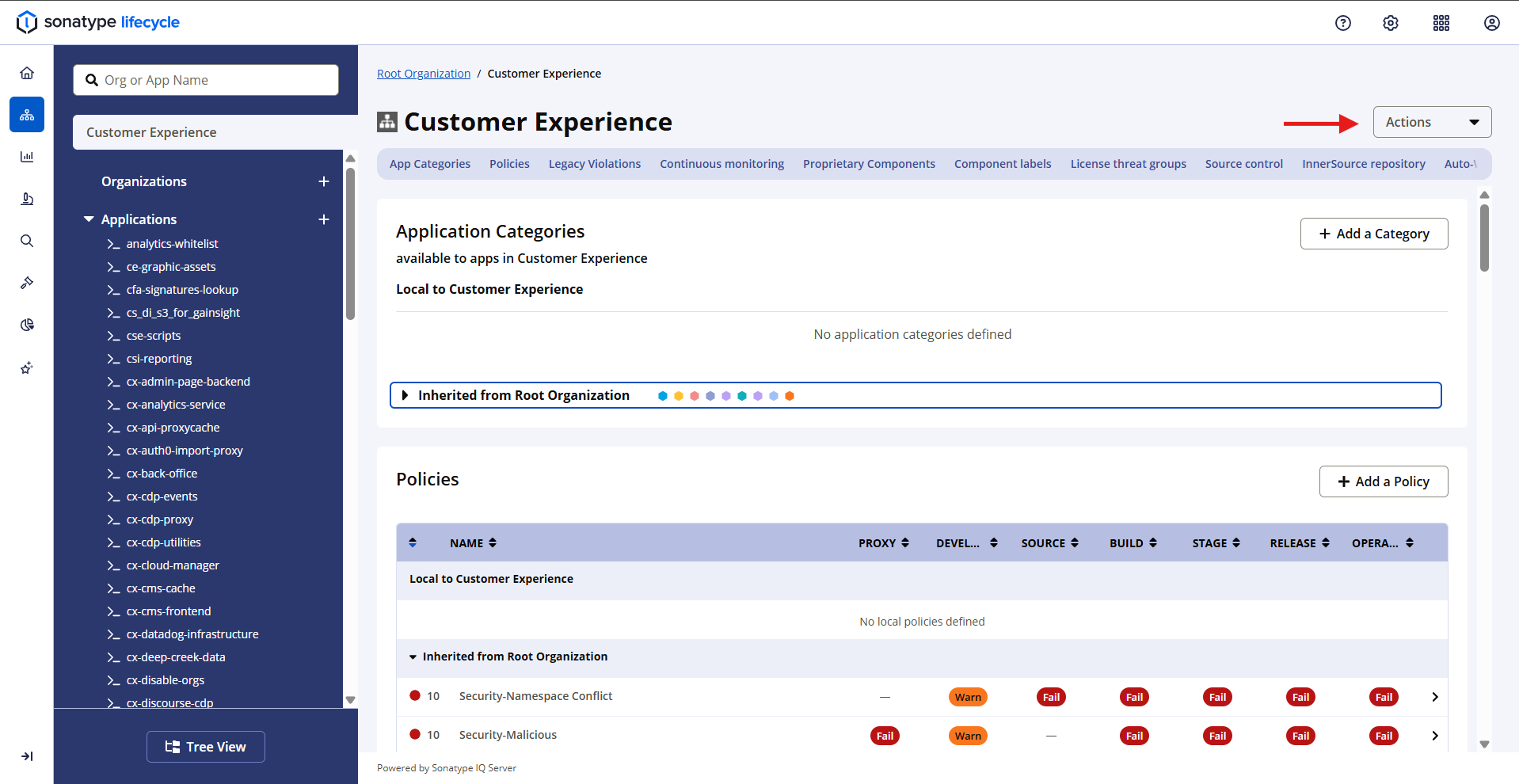Sort policies by PROXY column
The height and width of the screenshot is (784, 1519).
click(x=884, y=543)
